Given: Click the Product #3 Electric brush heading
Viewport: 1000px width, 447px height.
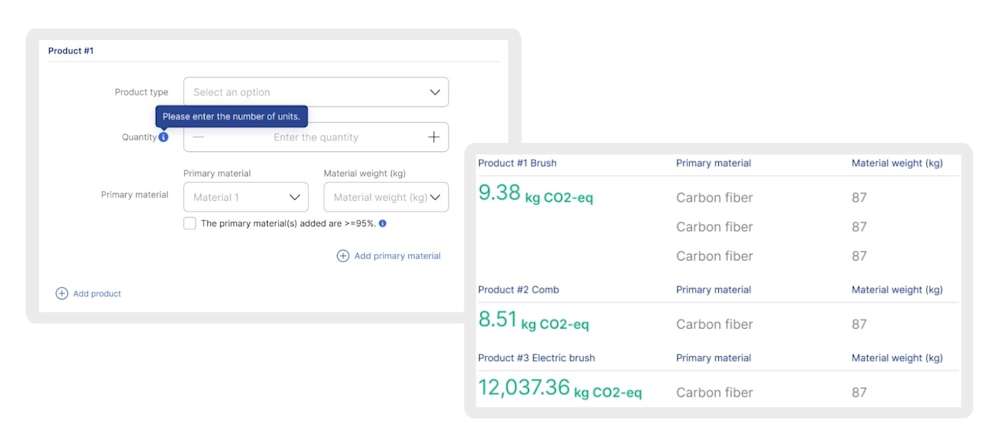Looking at the screenshot, I should pyautogui.click(x=536, y=358).
